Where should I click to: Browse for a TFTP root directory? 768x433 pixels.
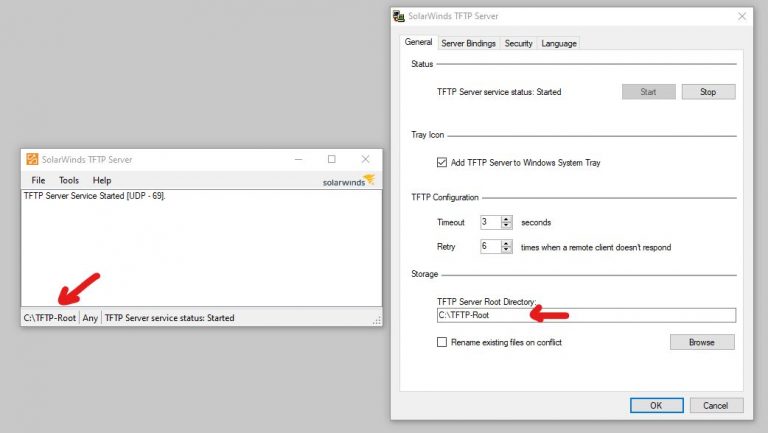(702, 342)
